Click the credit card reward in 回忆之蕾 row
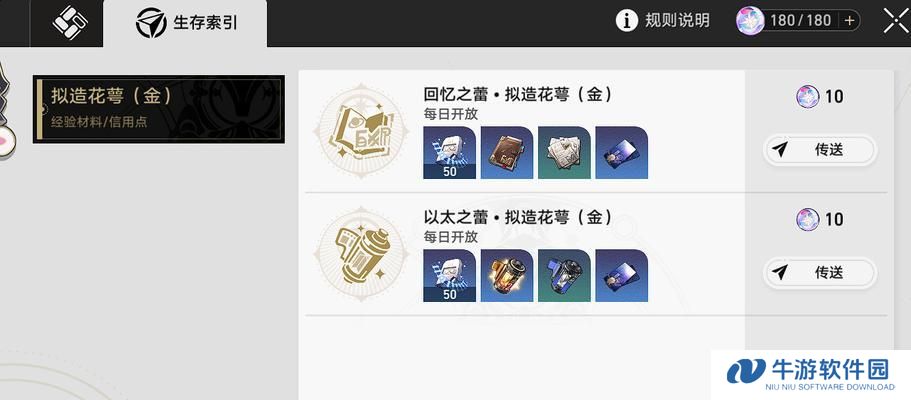This screenshot has height=400, width=911. pyautogui.click(x=622, y=152)
